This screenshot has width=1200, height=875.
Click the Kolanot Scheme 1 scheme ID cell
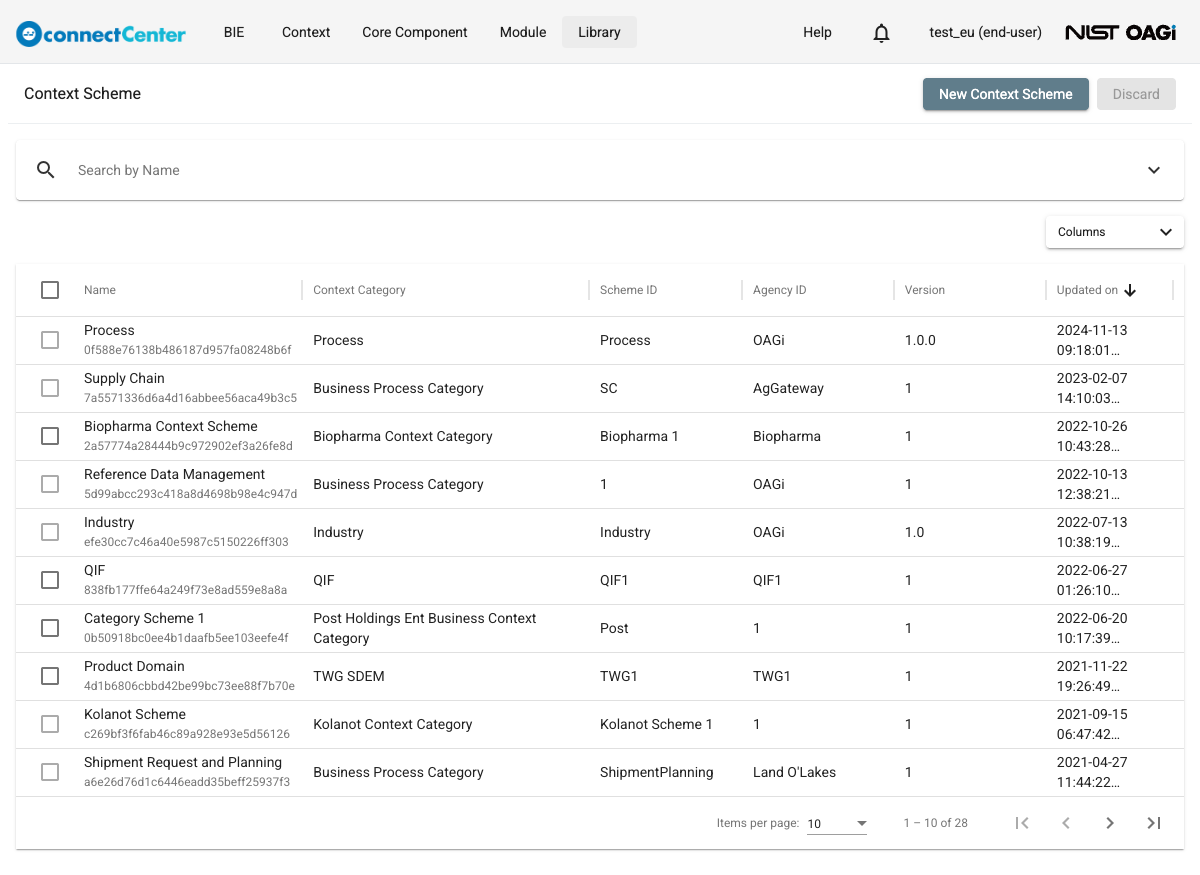(x=656, y=724)
